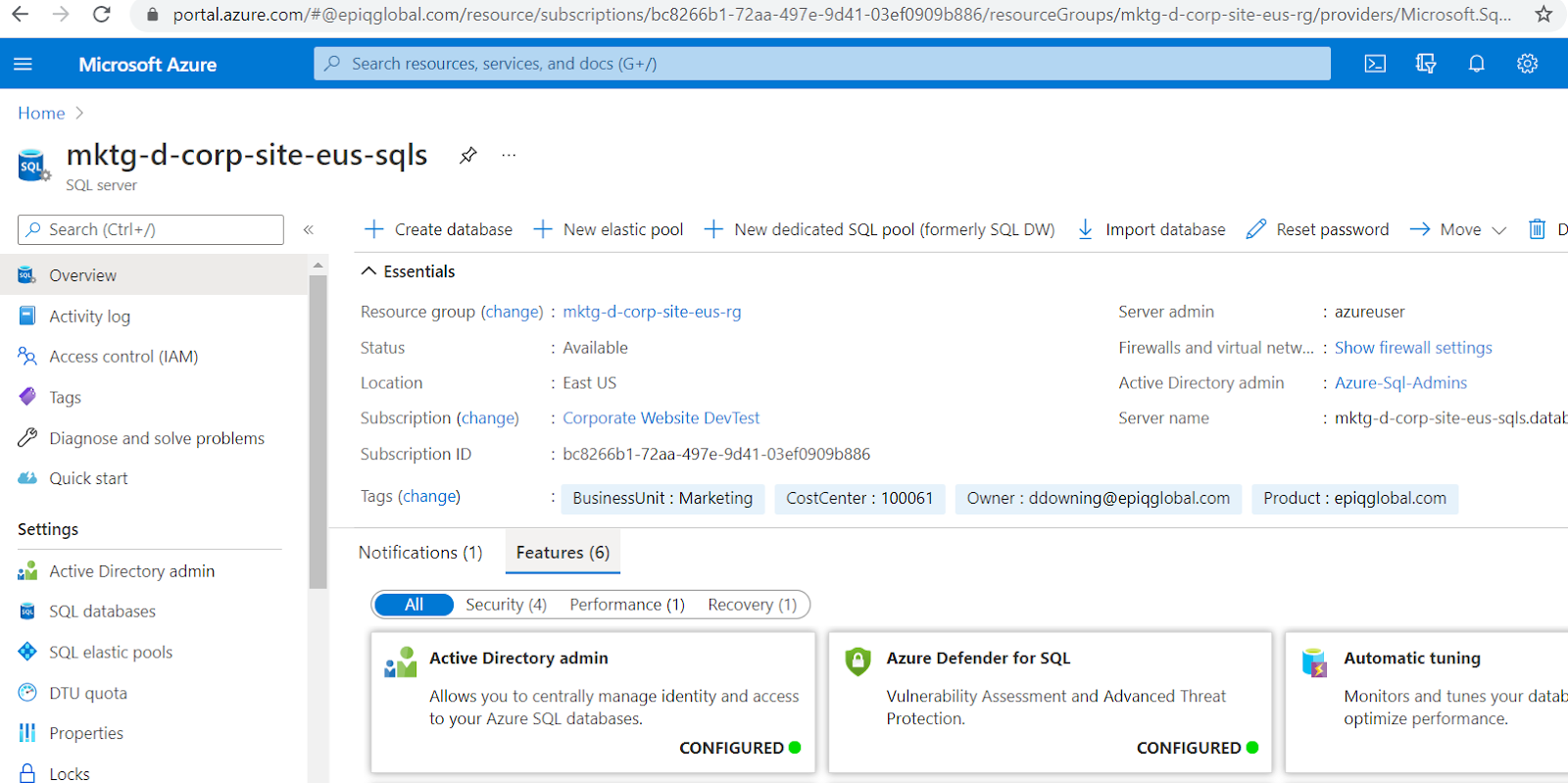This screenshot has height=783, width=1568.
Task: Click change next to Tags
Action: pyautogui.click(x=429, y=497)
